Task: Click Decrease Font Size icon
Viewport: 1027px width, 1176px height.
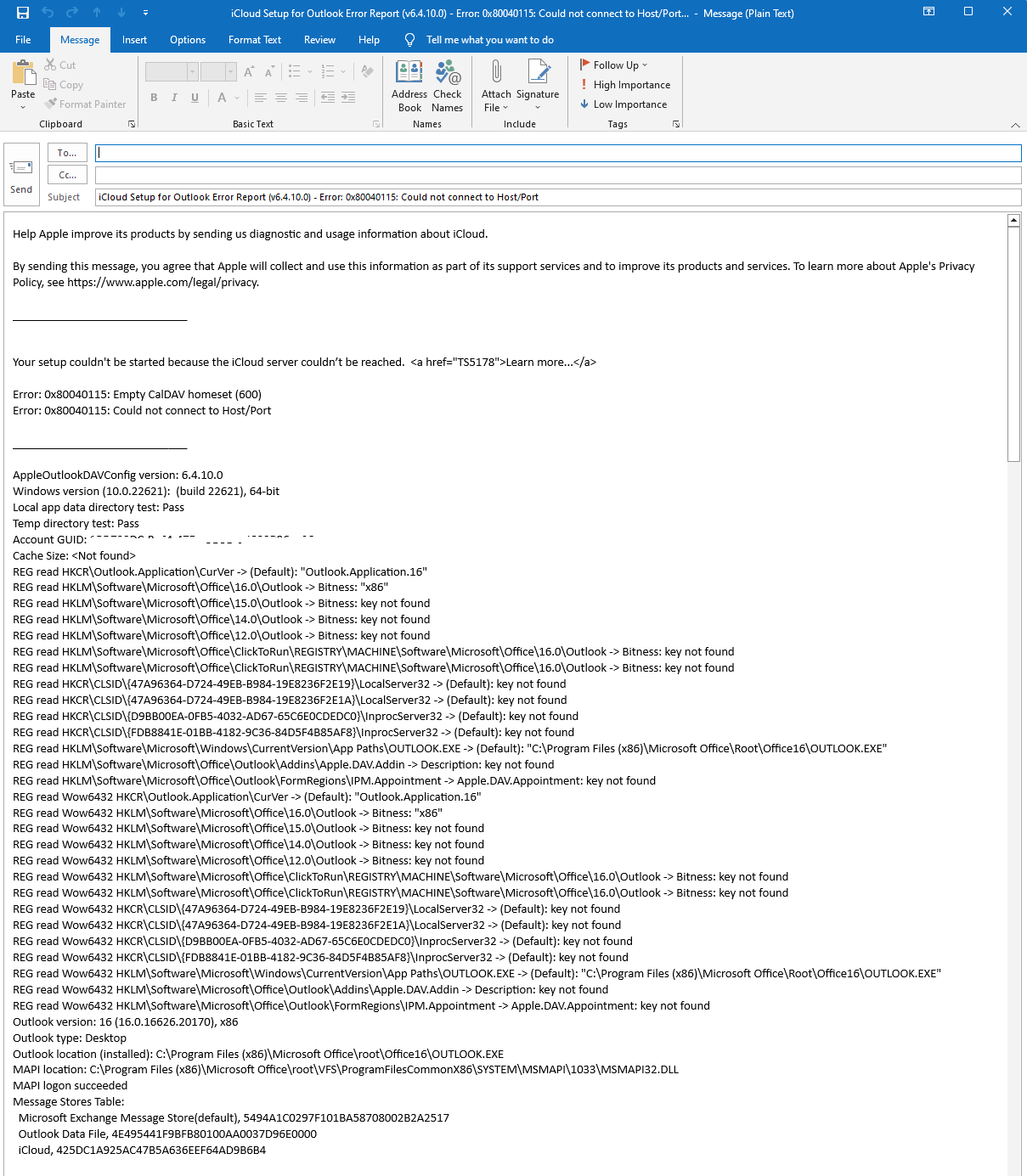Action: (x=268, y=72)
